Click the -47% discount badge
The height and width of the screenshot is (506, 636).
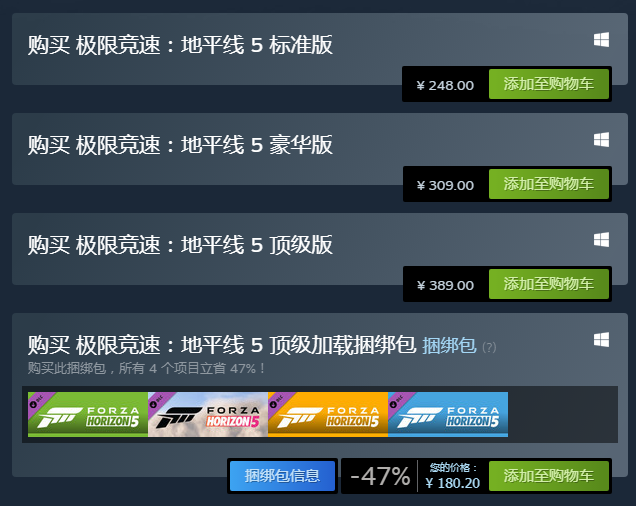pos(380,476)
